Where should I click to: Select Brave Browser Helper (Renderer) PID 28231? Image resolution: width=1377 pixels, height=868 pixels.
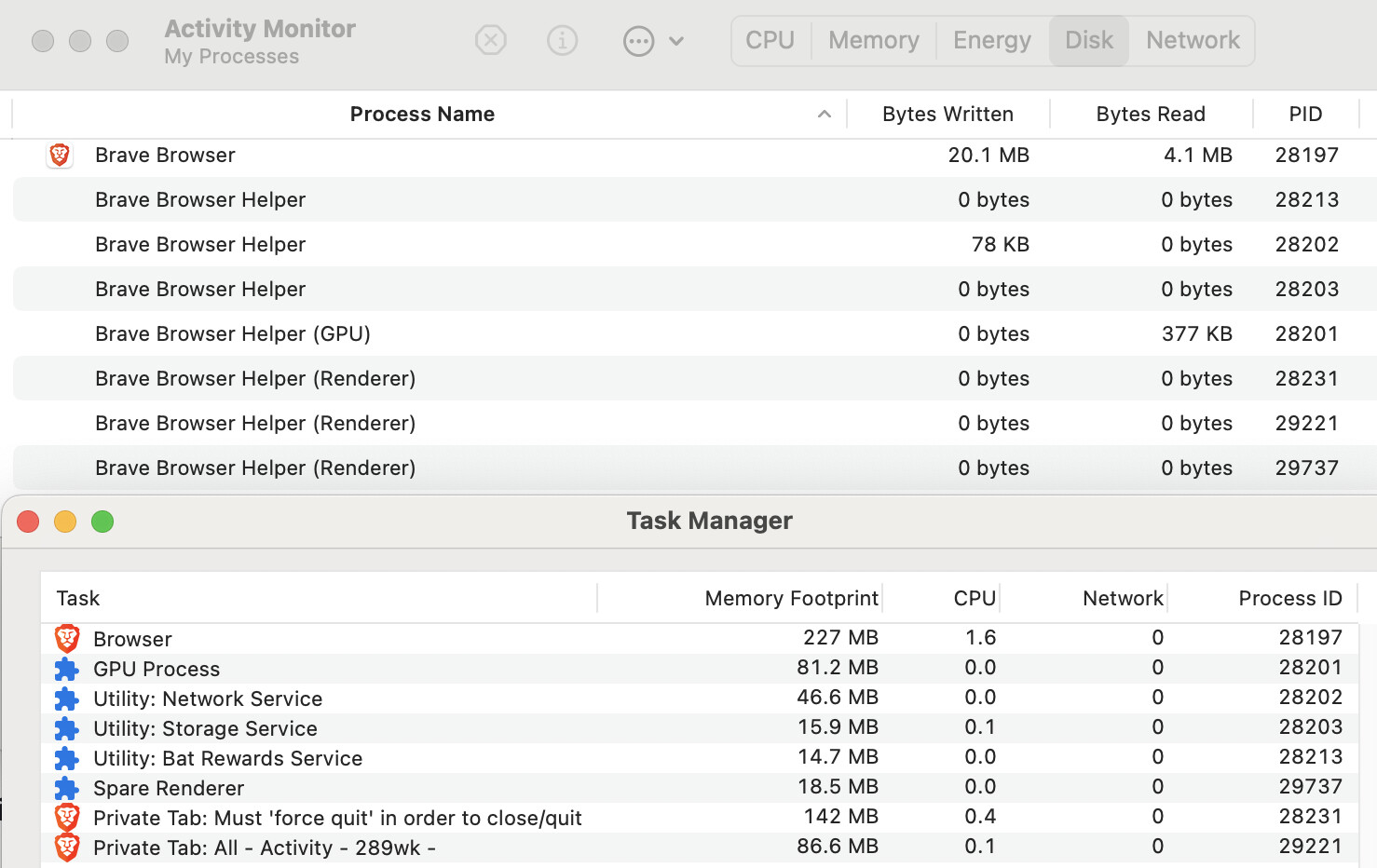pyautogui.click(x=694, y=378)
